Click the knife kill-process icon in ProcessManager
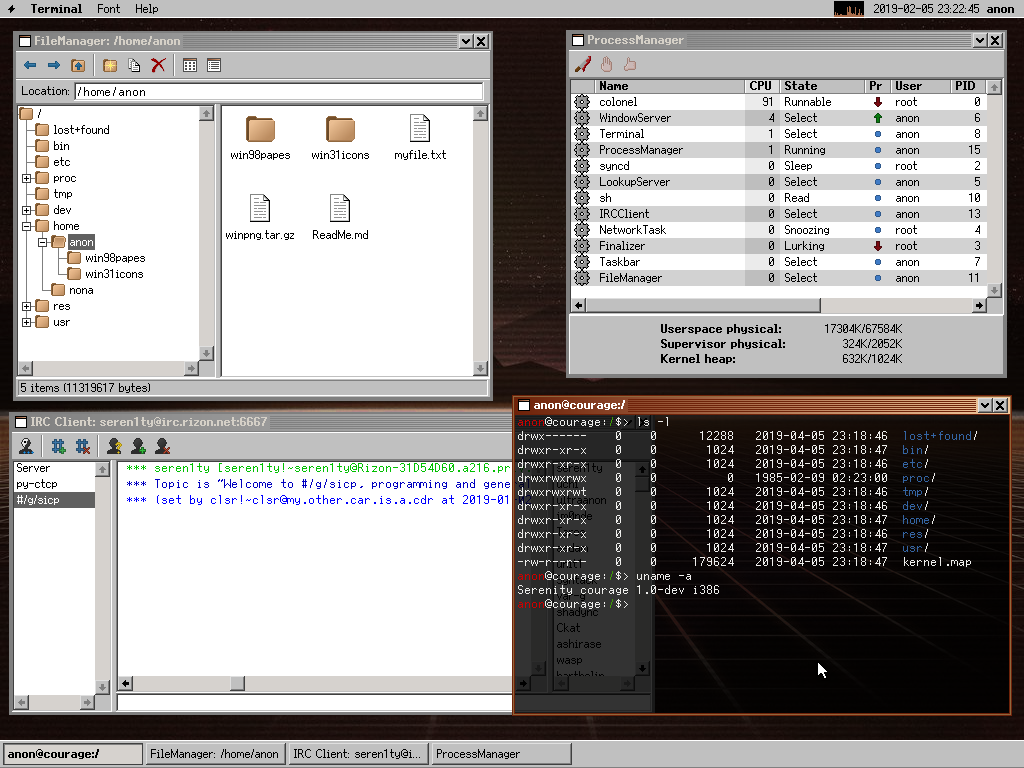This screenshot has width=1024, height=768. coord(582,65)
